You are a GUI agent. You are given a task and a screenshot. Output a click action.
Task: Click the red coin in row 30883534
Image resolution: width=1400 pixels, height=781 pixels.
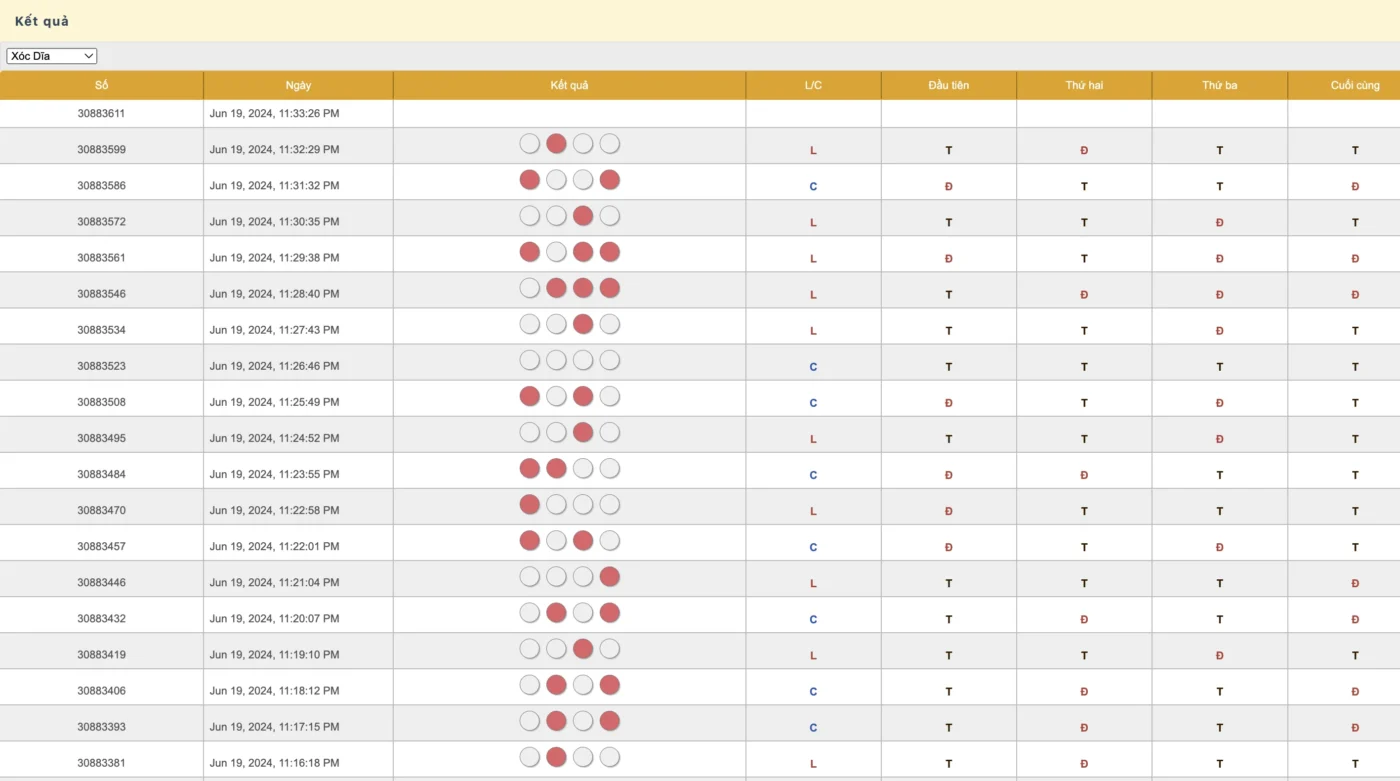coord(583,324)
